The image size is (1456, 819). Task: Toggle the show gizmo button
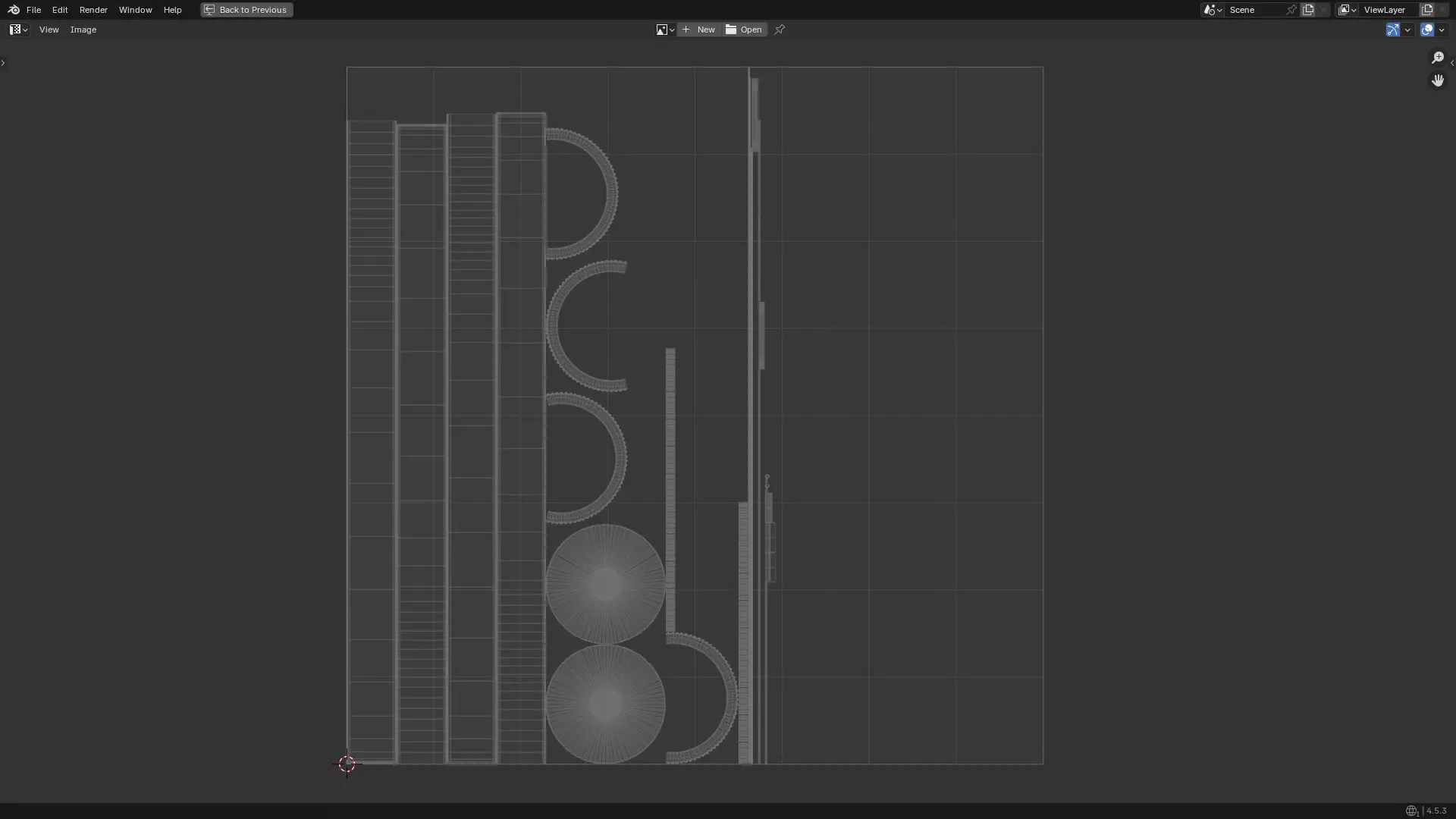click(1392, 30)
